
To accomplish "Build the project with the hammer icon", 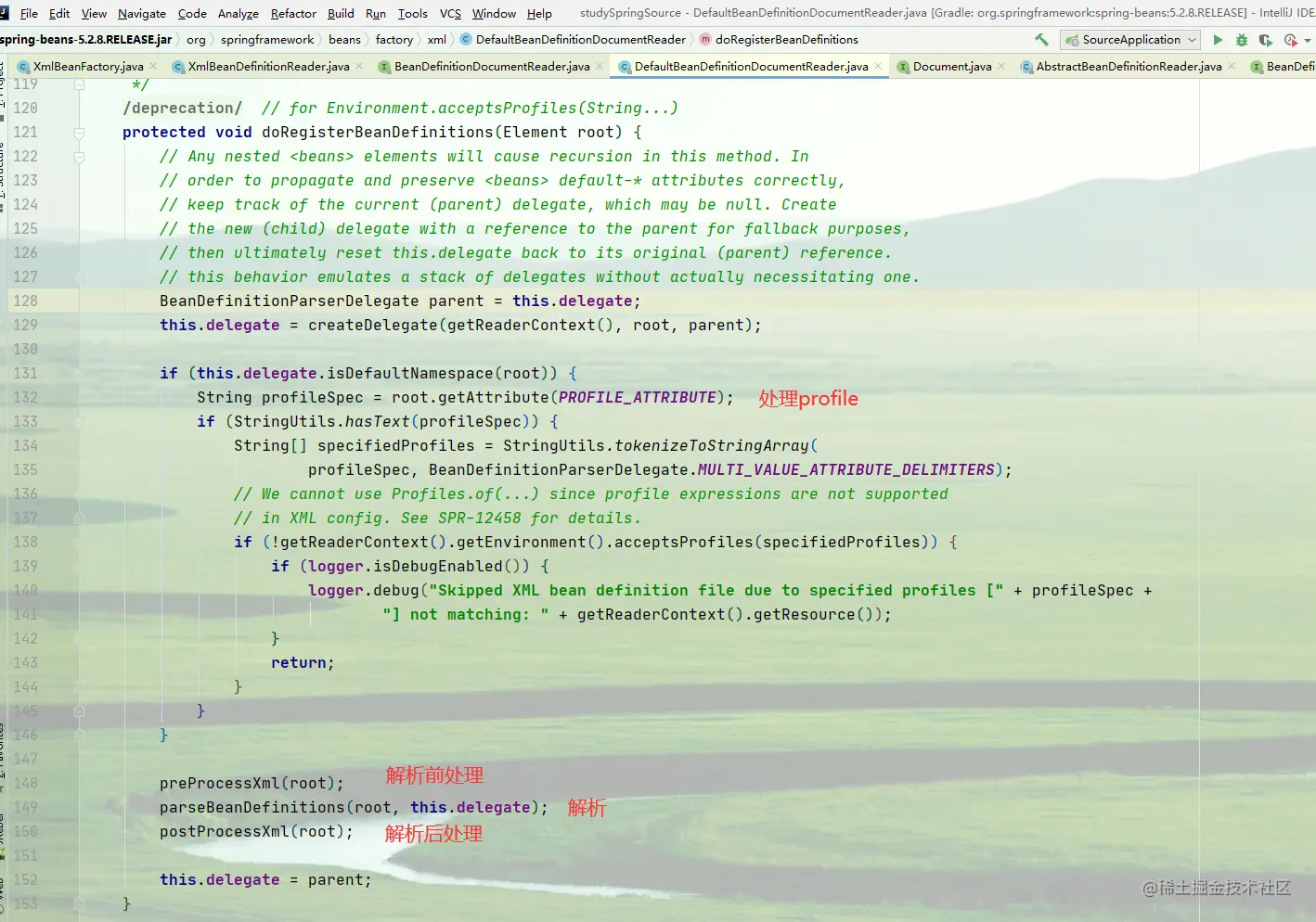I will click(1041, 40).
